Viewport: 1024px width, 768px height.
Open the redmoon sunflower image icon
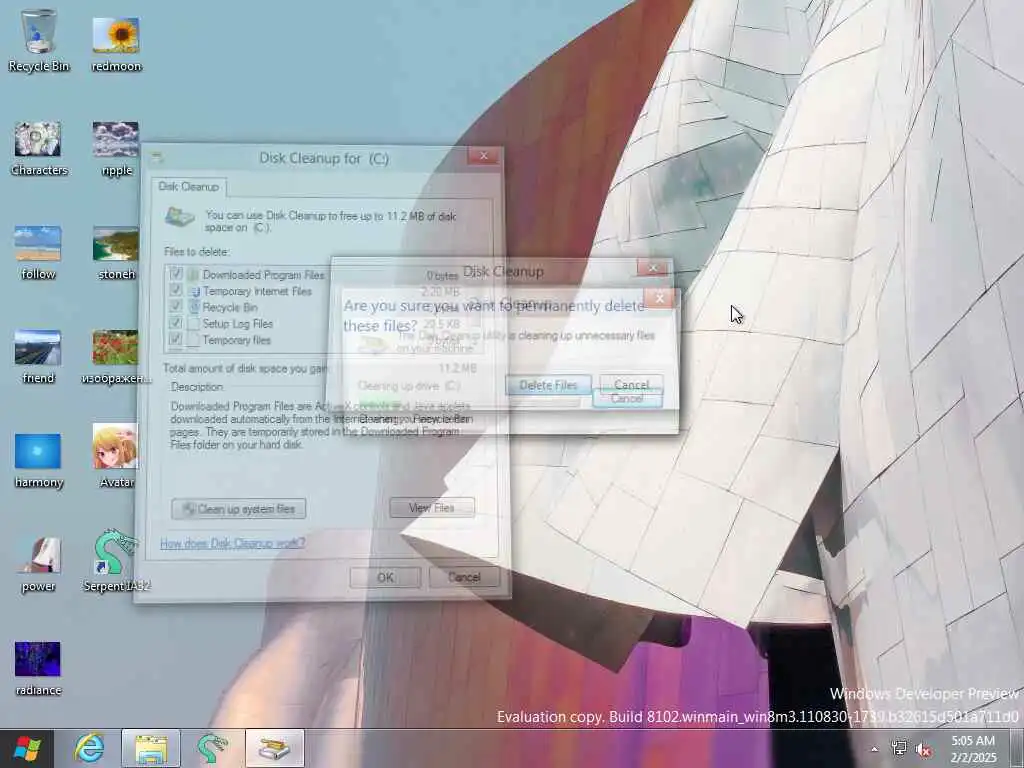pyautogui.click(x=116, y=42)
